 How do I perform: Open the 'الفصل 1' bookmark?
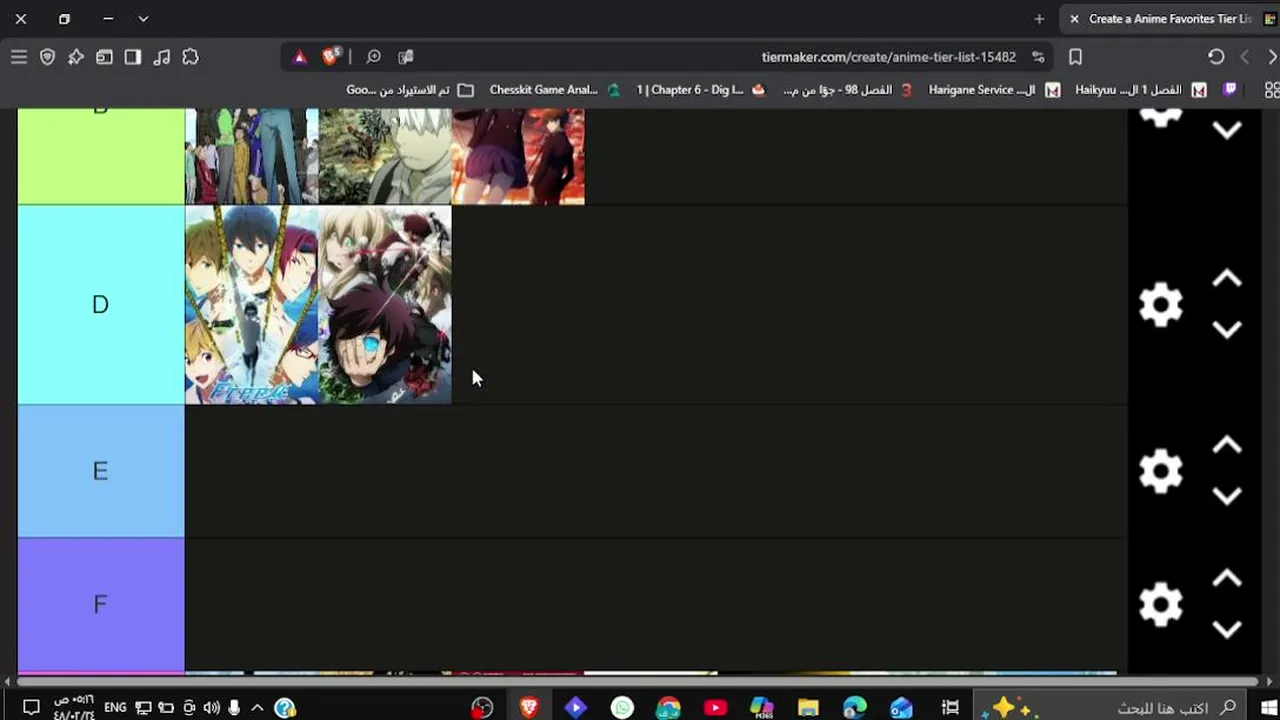tap(1140, 90)
